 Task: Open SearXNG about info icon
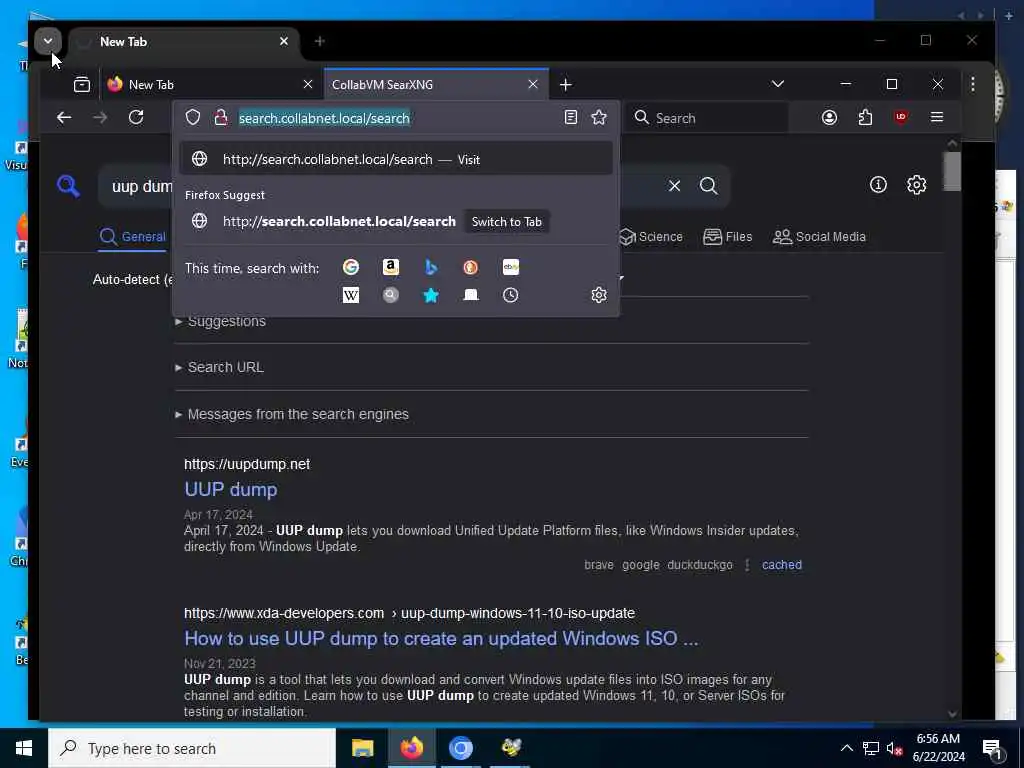point(878,185)
